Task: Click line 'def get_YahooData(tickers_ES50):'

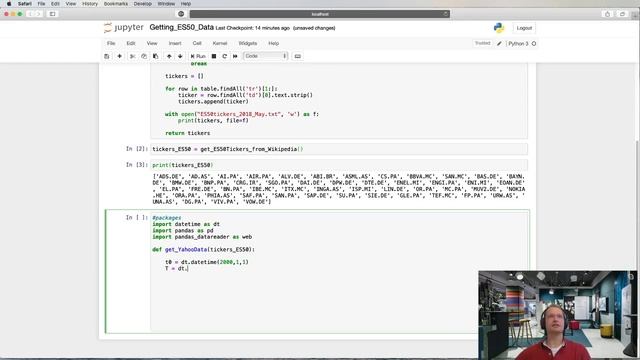Action: coord(203,249)
